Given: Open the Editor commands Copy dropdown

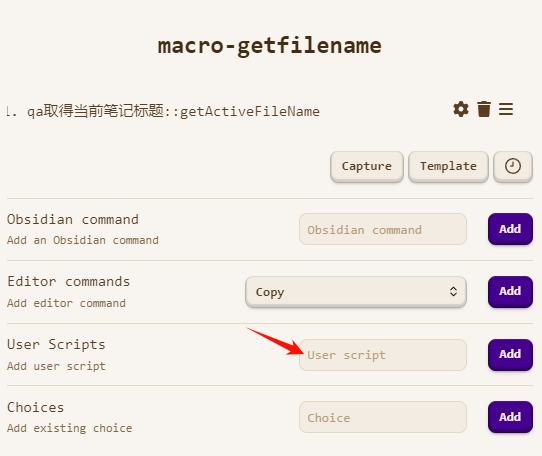Looking at the screenshot, I should [356, 292].
